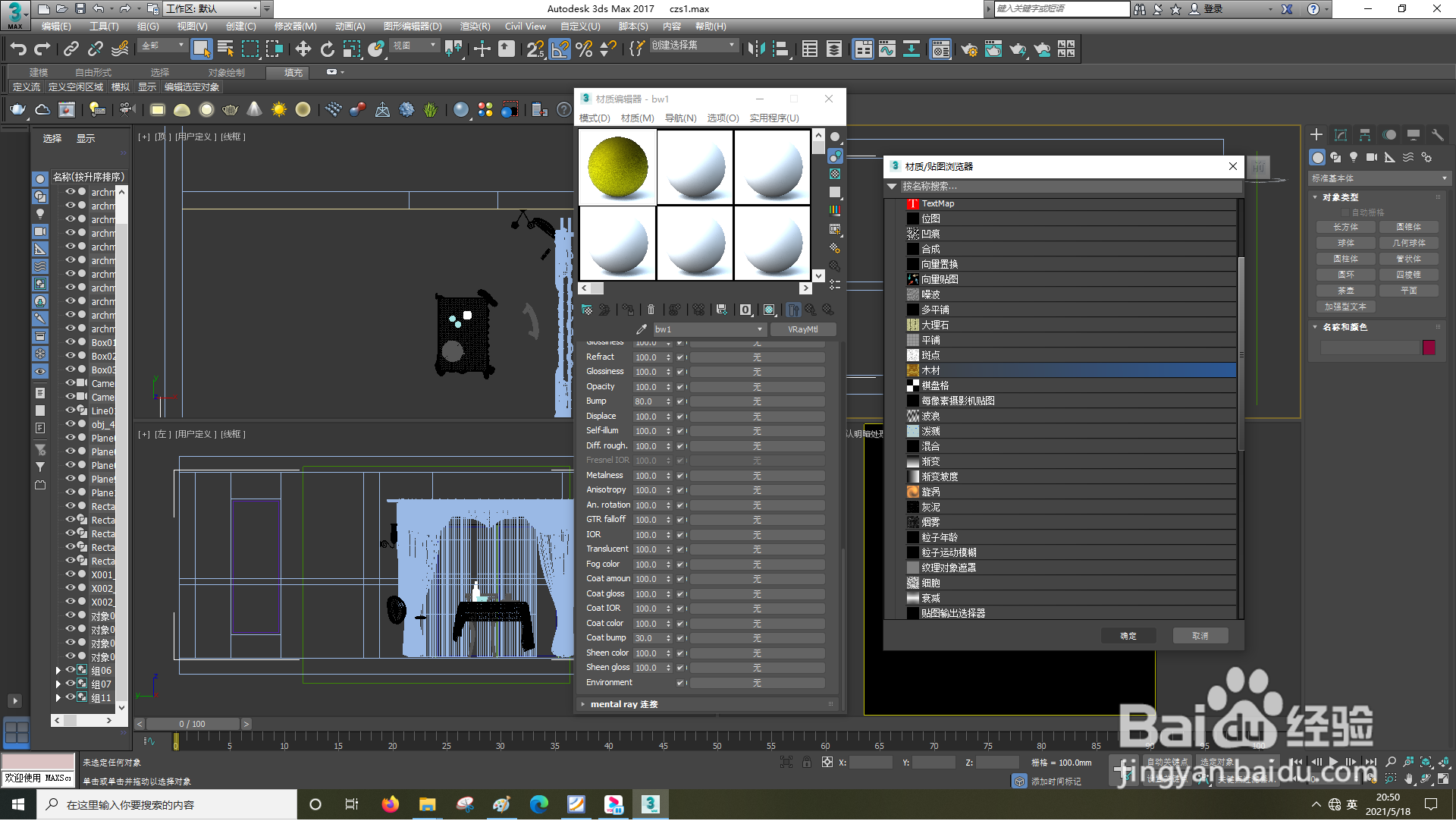This screenshot has width=1456, height=821.
Task: Select the Rotate transform tool
Action: [x=327, y=49]
